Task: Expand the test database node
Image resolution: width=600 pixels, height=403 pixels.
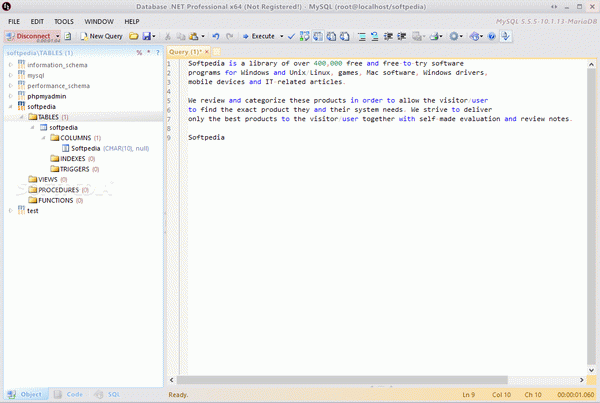Action: (11, 210)
